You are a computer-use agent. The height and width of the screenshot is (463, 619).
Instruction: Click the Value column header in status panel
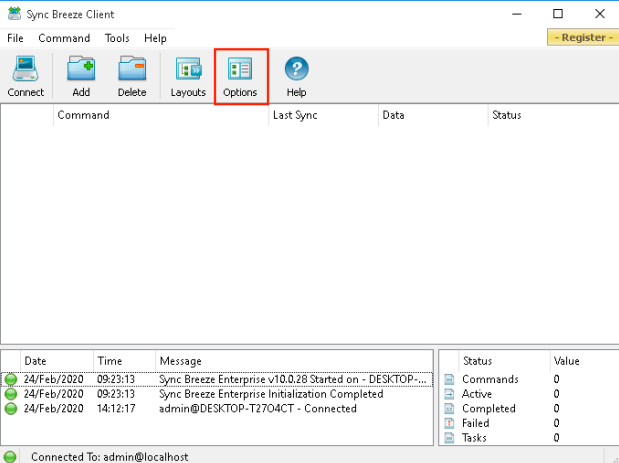(x=585, y=361)
